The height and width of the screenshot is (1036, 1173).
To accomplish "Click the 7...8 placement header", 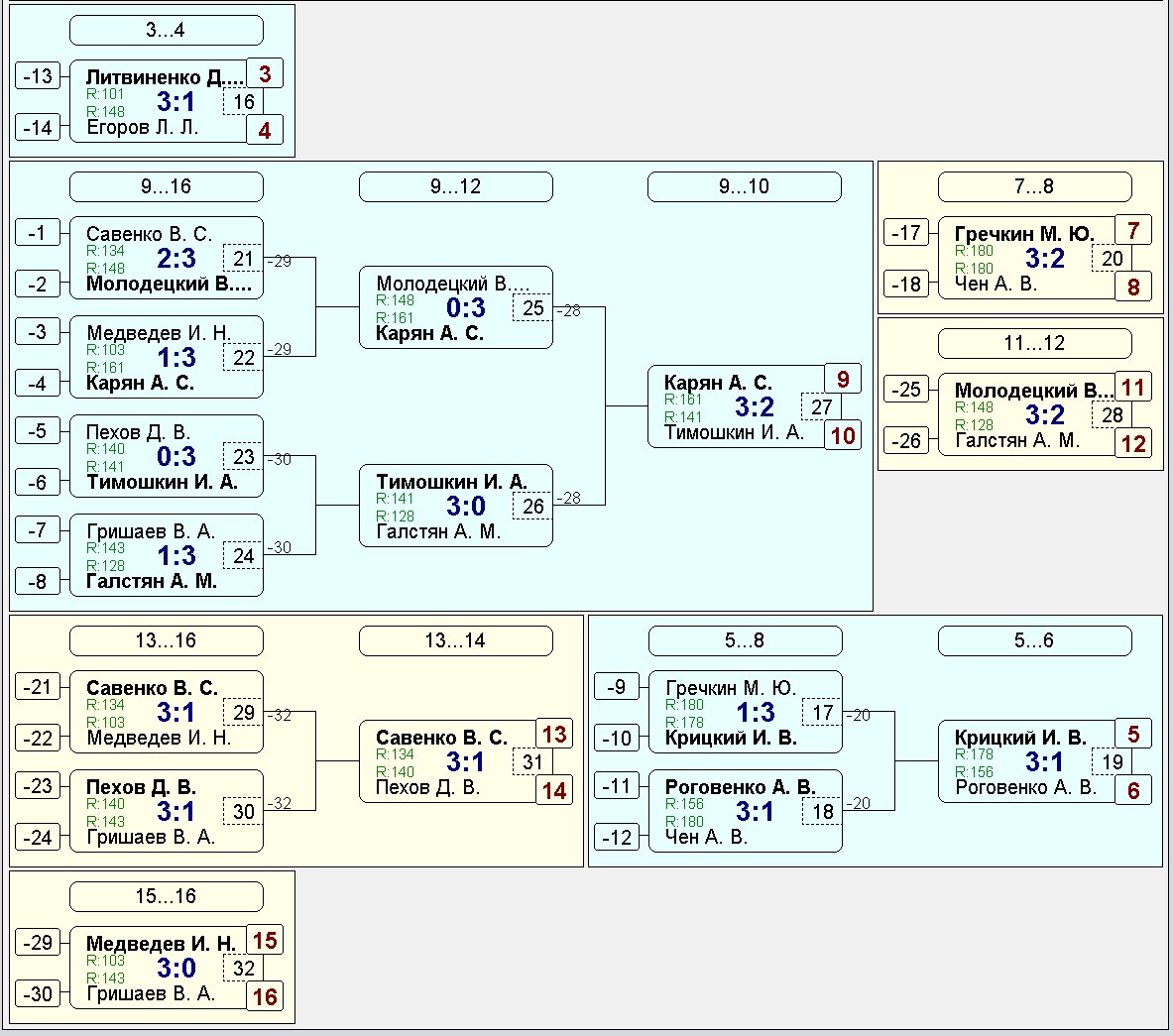I will 1034,186.
